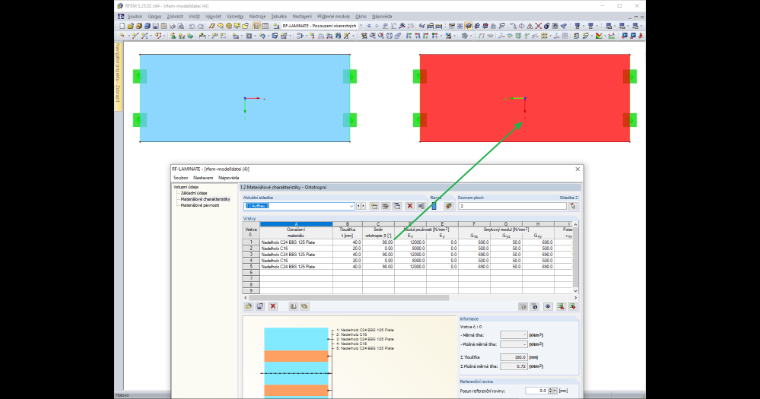The image size is (760, 399).
Task: Open Soubor menu in RF-LAMINATE dialog
Action: (x=181, y=178)
